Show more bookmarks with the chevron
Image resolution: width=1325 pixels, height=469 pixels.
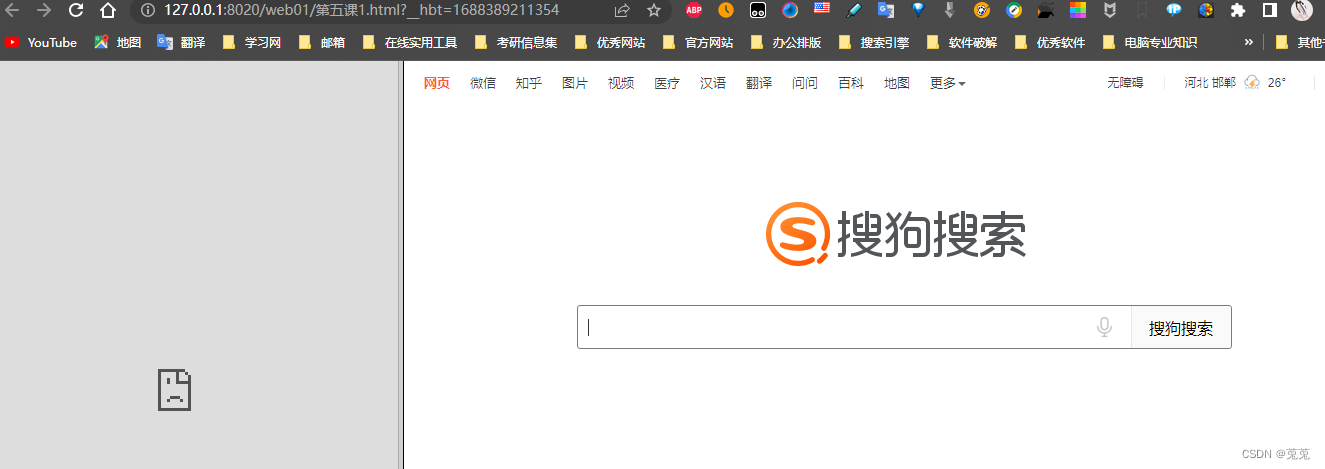[x=1248, y=43]
